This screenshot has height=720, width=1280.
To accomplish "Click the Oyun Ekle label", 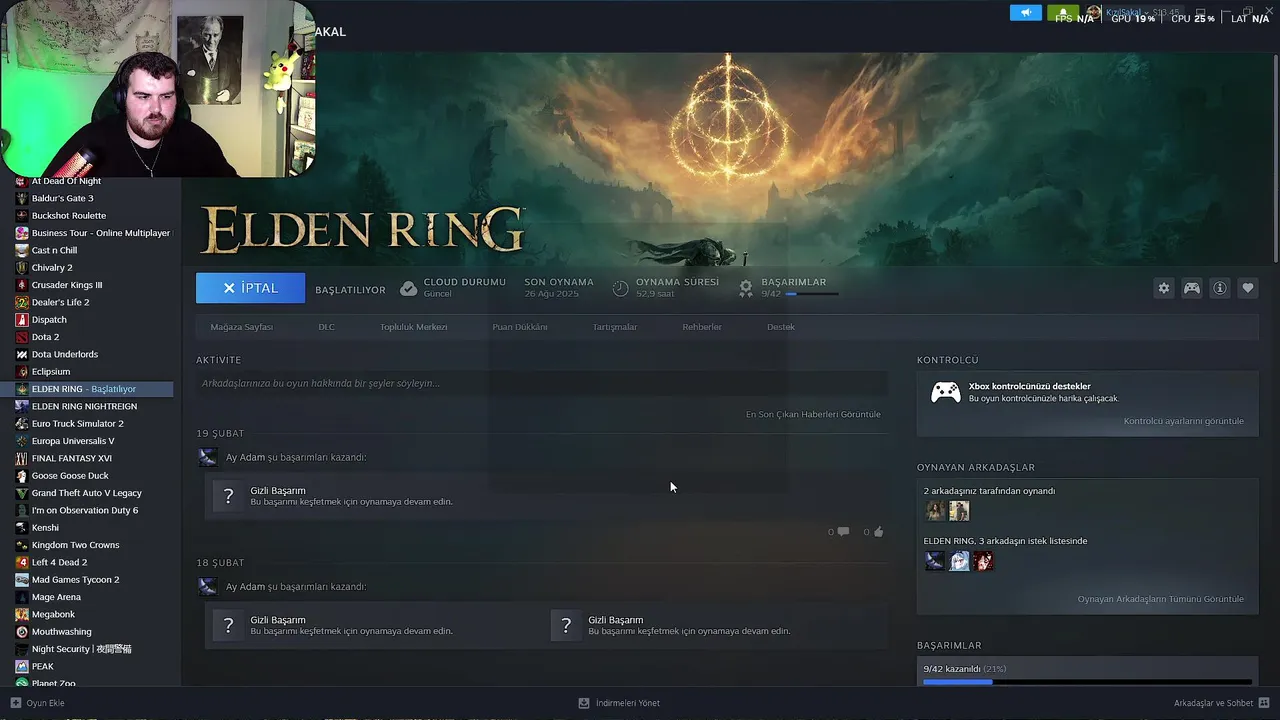I will [45, 703].
